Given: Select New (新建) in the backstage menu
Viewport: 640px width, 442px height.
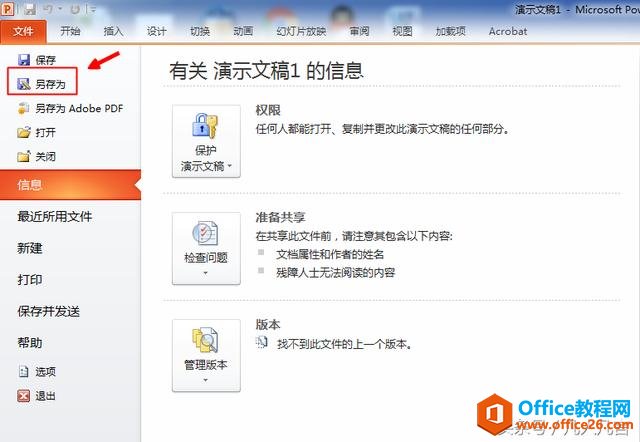Looking at the screenshot, I should pyautogui.click(x=29, y=248).
